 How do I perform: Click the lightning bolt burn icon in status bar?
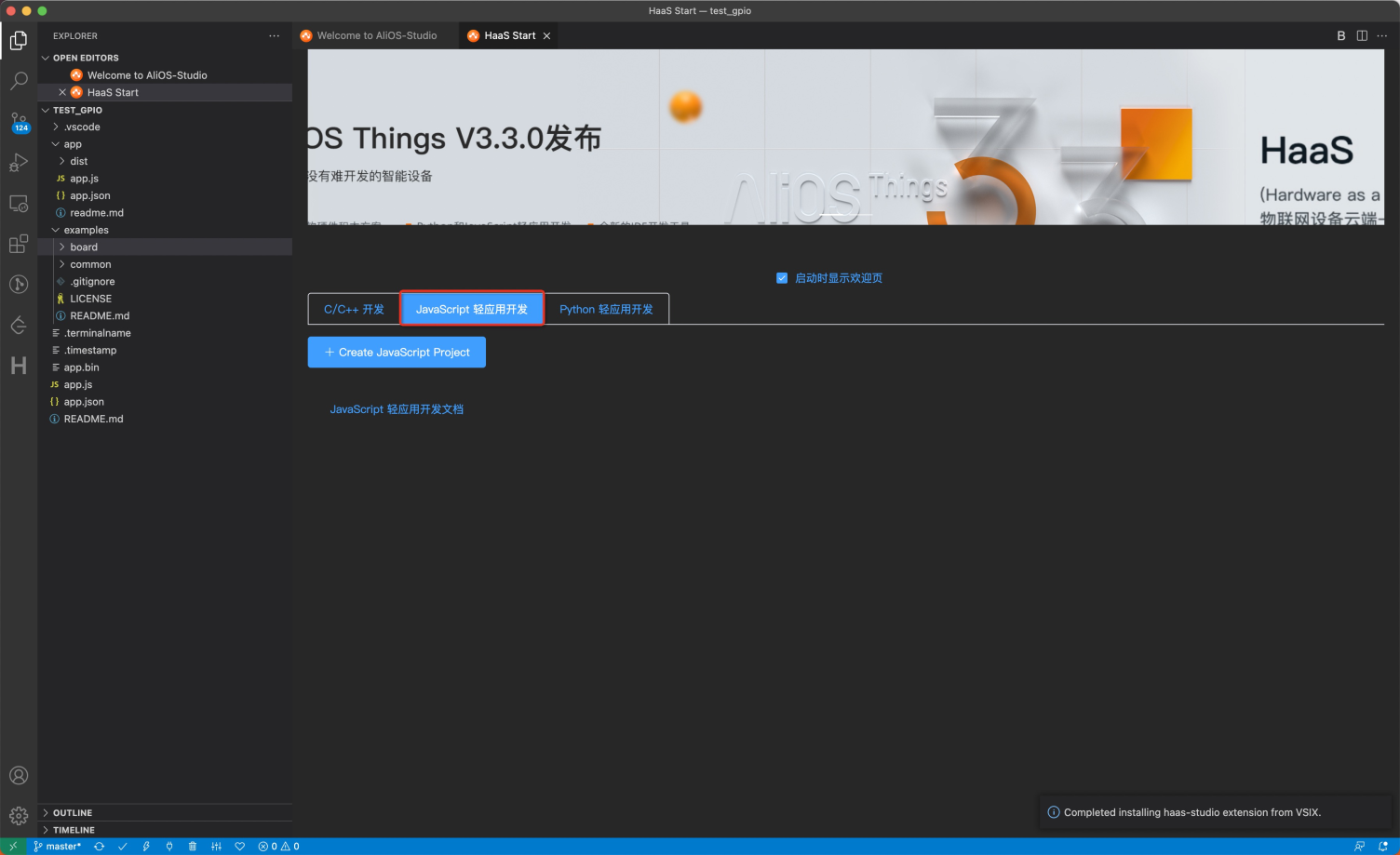pyautogui.click(x=146, y=847)
